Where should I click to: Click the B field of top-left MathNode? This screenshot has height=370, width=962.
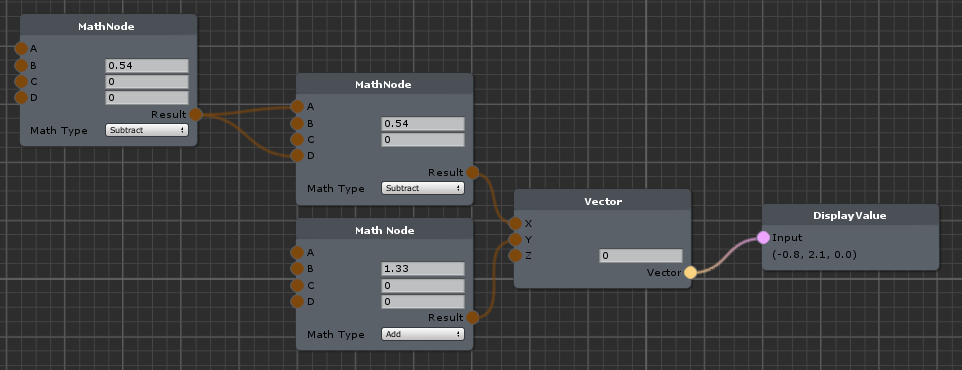coord(147,66)
